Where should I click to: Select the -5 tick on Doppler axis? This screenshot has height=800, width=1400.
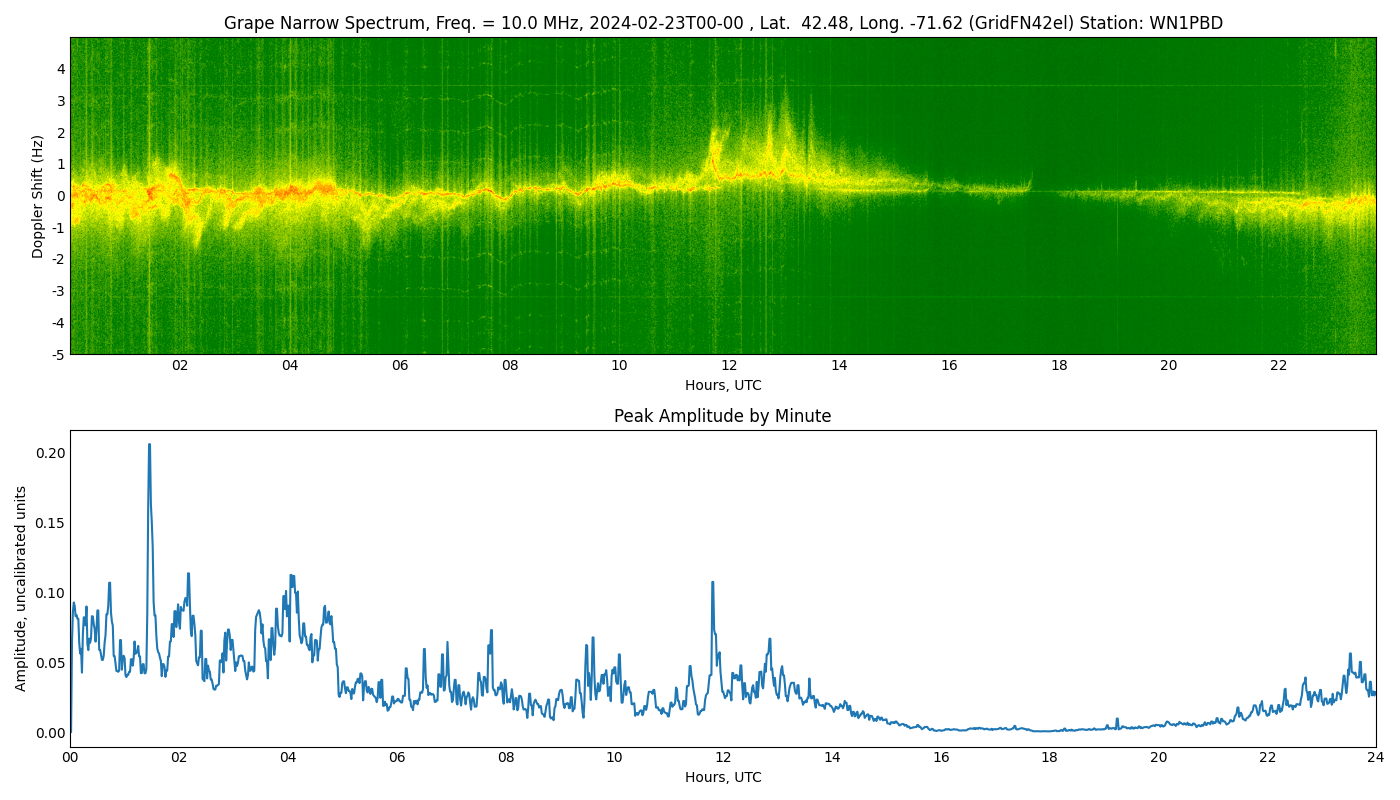click(58, 354)
